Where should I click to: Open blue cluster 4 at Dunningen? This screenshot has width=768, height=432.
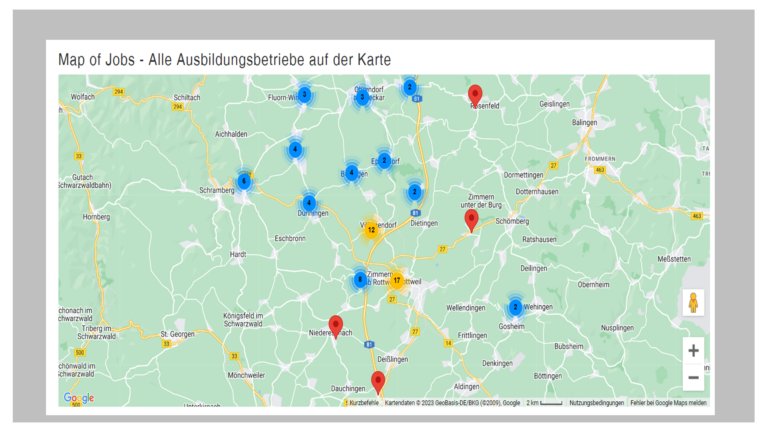point(309,203)
